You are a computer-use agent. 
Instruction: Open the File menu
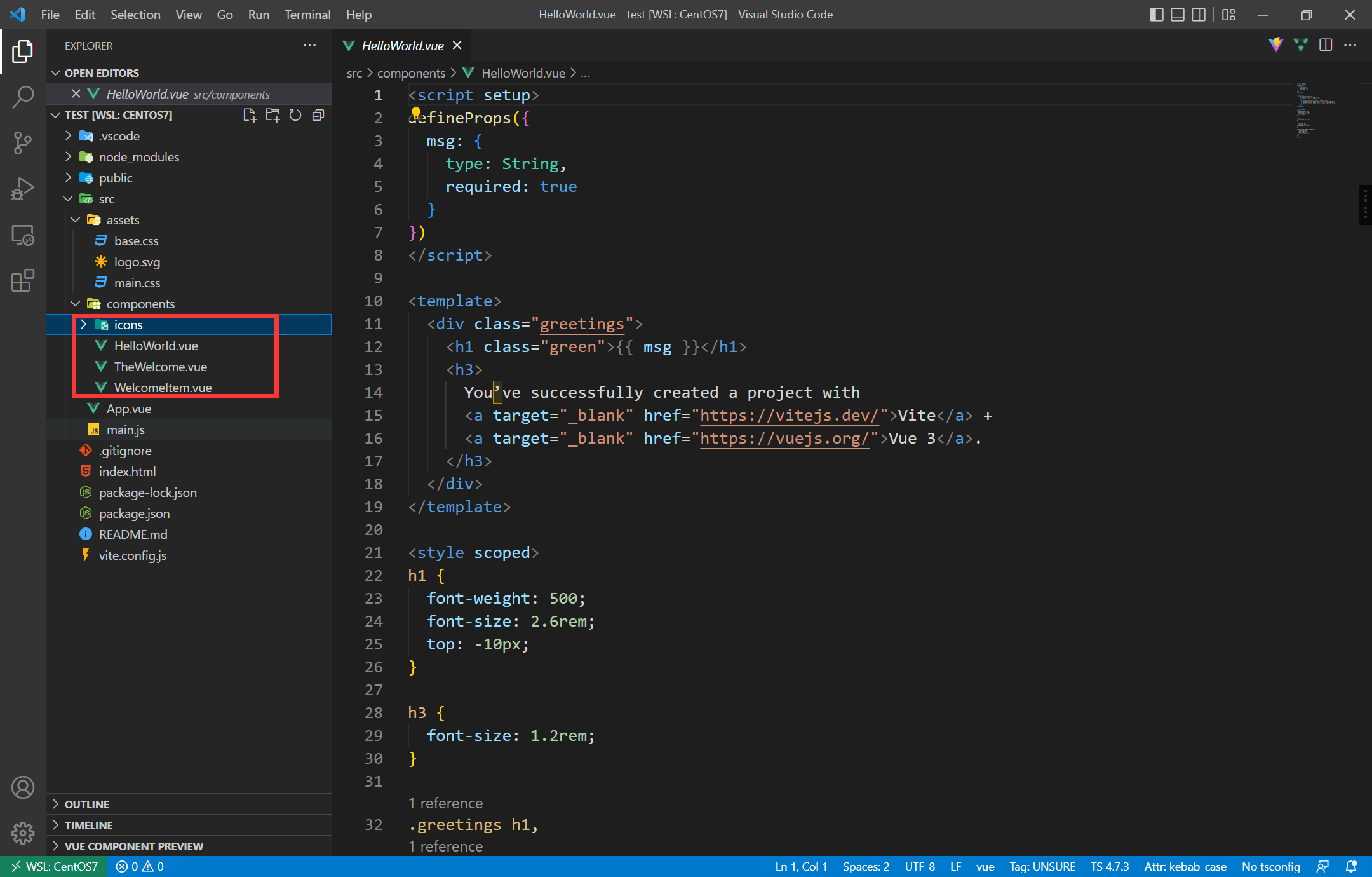[50, 15]
